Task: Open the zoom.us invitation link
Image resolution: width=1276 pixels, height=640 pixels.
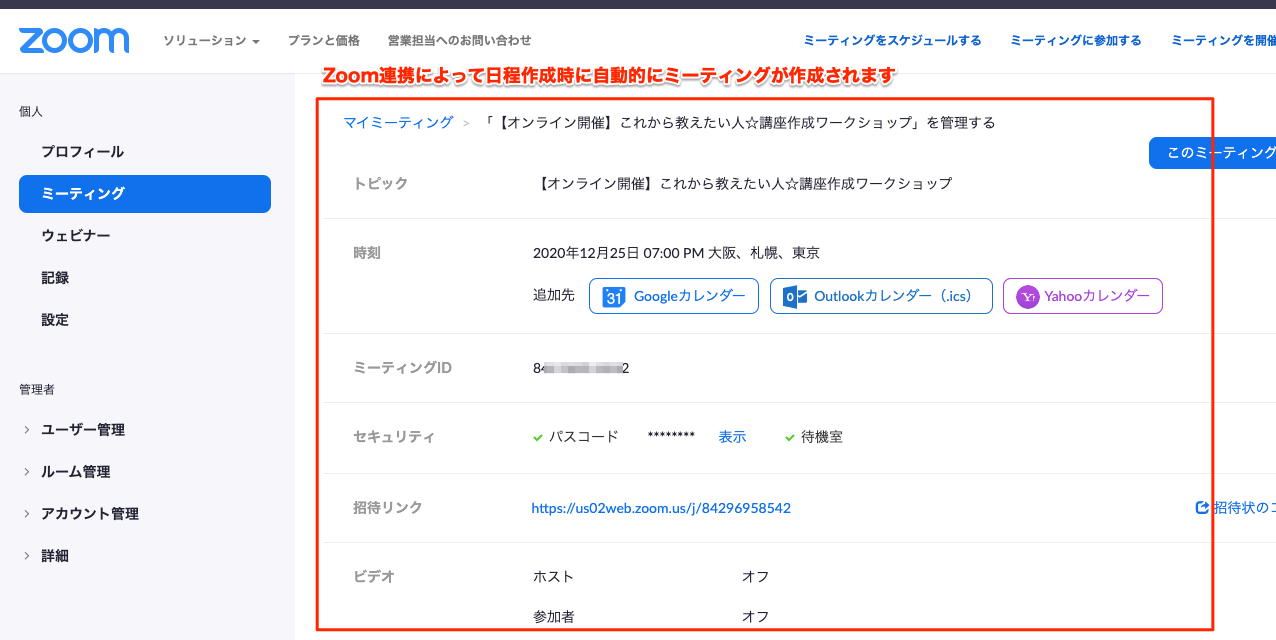Action: click(x=661, y=508)
